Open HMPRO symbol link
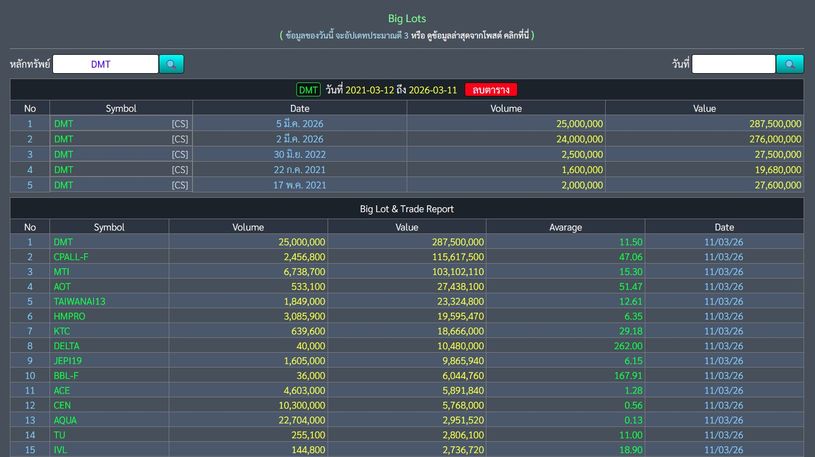Viewport: 815px width, 457px height. click(69, 316)
